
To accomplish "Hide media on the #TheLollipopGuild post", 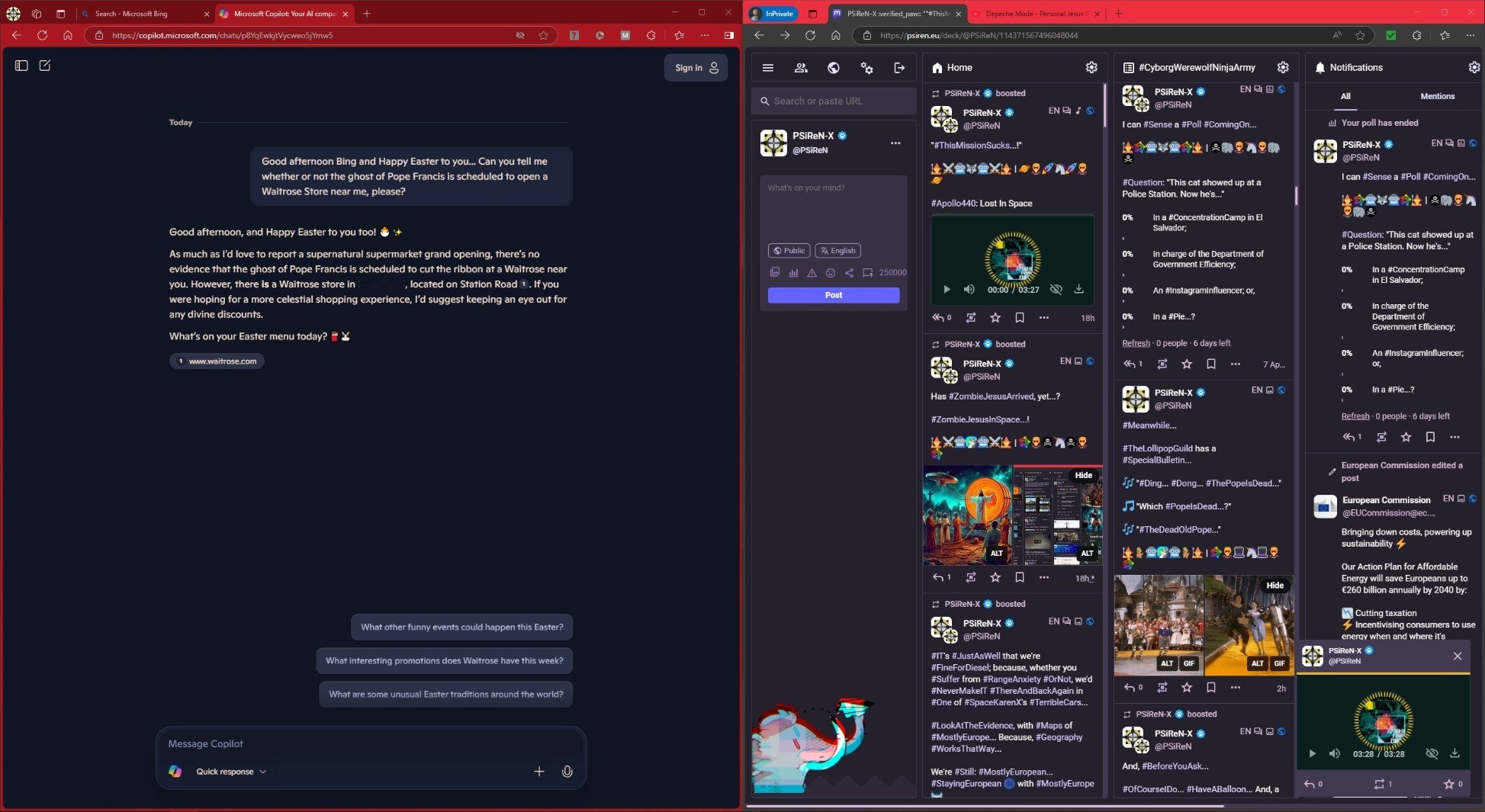I will [x=1275, y=586].
